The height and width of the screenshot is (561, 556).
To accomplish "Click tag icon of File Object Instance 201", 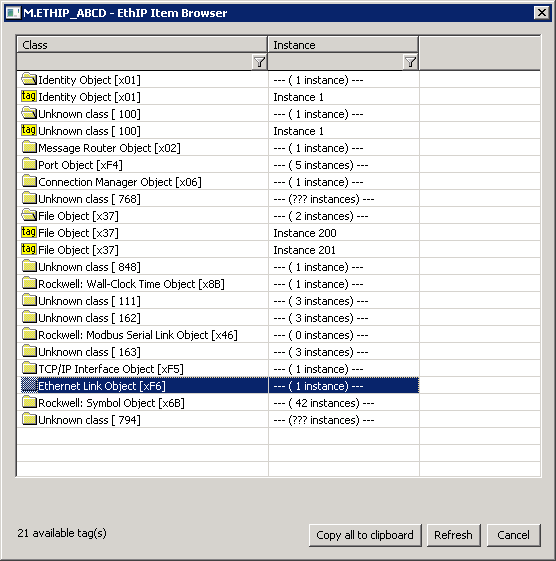I will 29,249.
